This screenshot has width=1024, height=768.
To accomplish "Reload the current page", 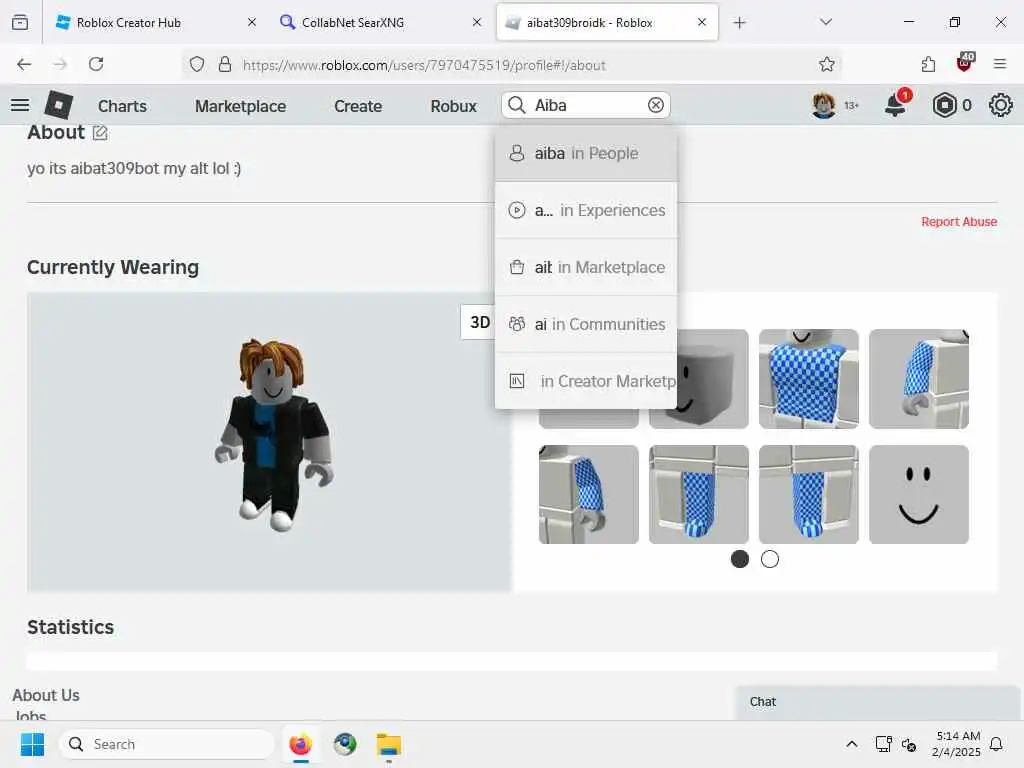I will click(x=96, y=64).
